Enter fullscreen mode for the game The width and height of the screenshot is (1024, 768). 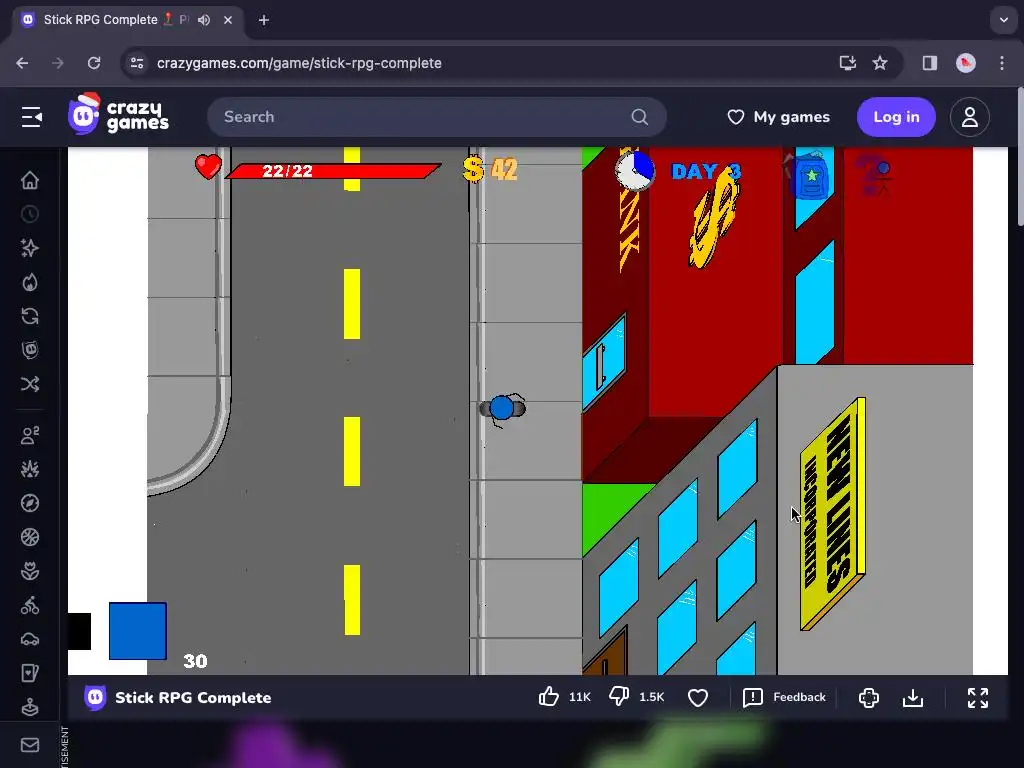click(x=978, y=697)
